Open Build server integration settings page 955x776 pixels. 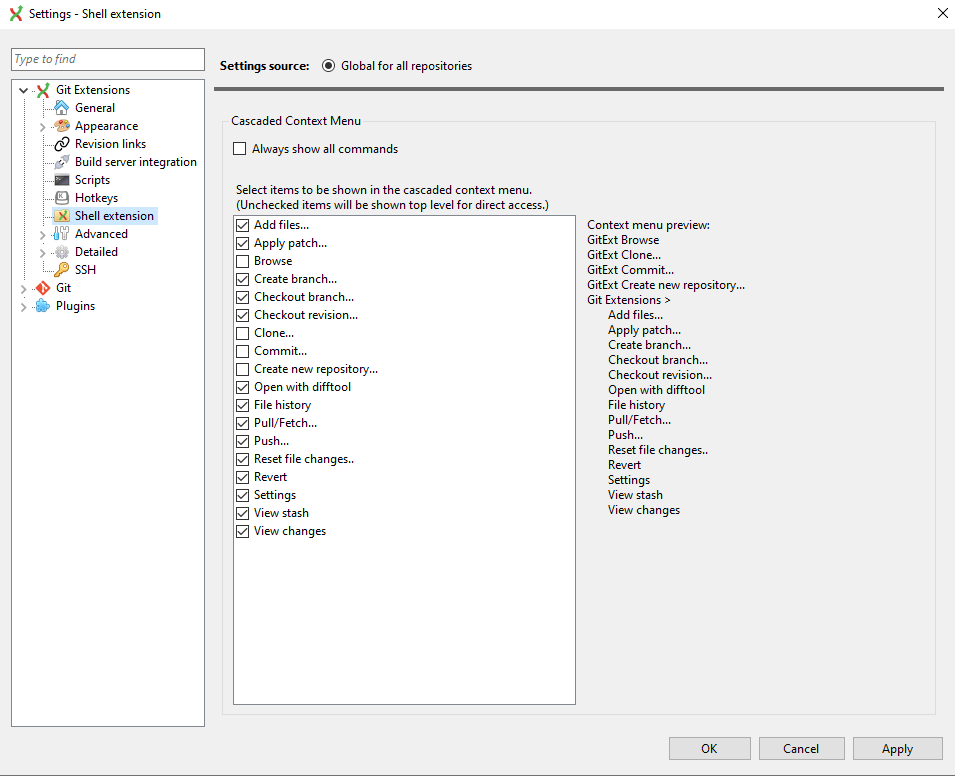pos(136,162)
